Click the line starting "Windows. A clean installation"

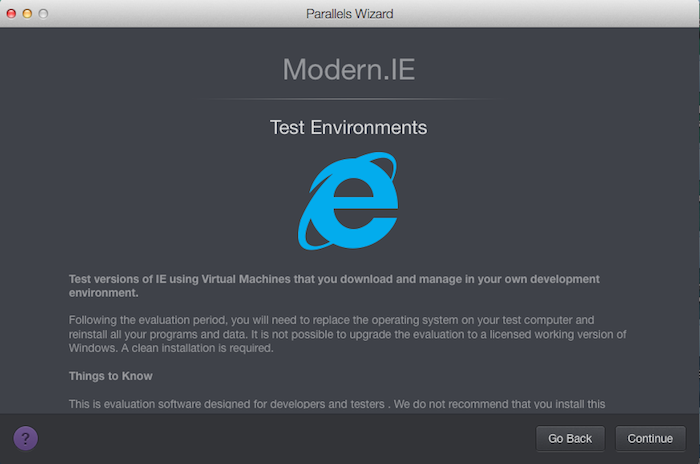[171, 348]
